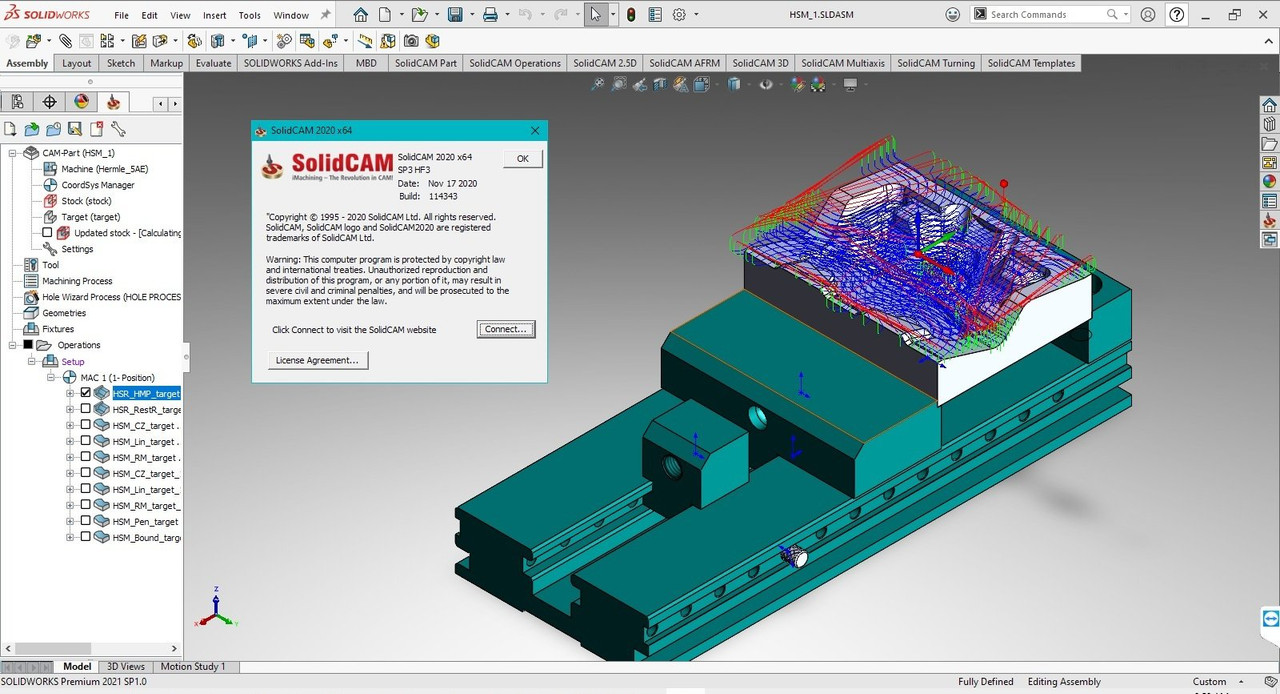Open a file using the Open folder icon
The image size is (1280, 694).
pos(420,14)
